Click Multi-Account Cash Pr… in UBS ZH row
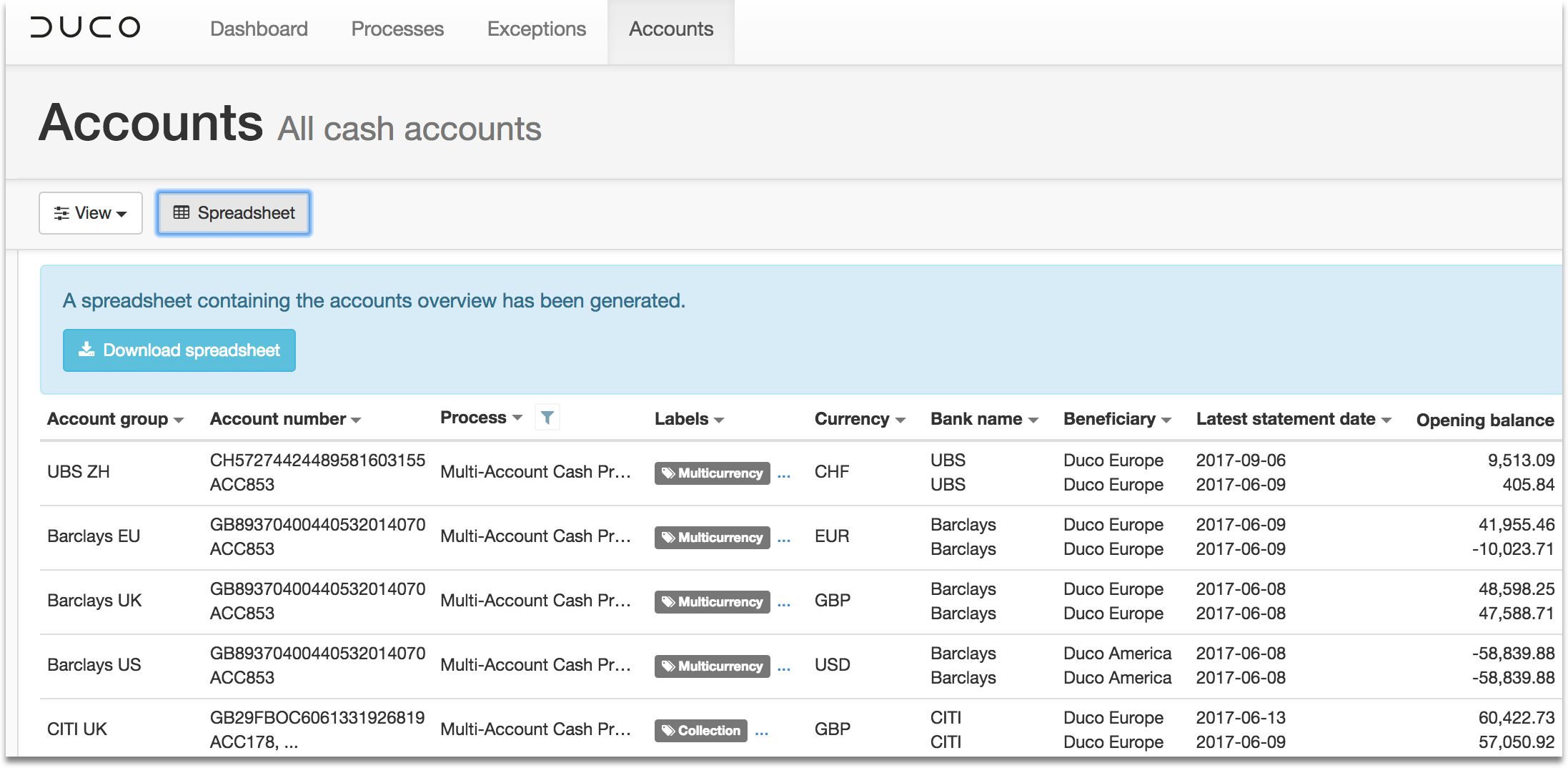 (x=535, y=472)
